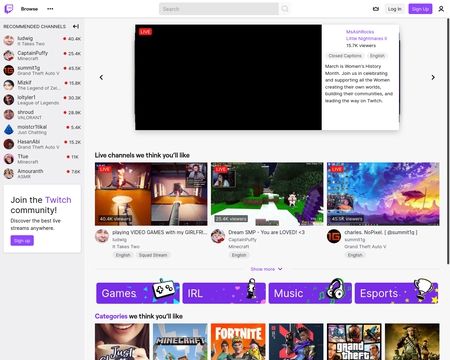
Task: Open Little Nightmares II game link
Action: pos(366,38)
